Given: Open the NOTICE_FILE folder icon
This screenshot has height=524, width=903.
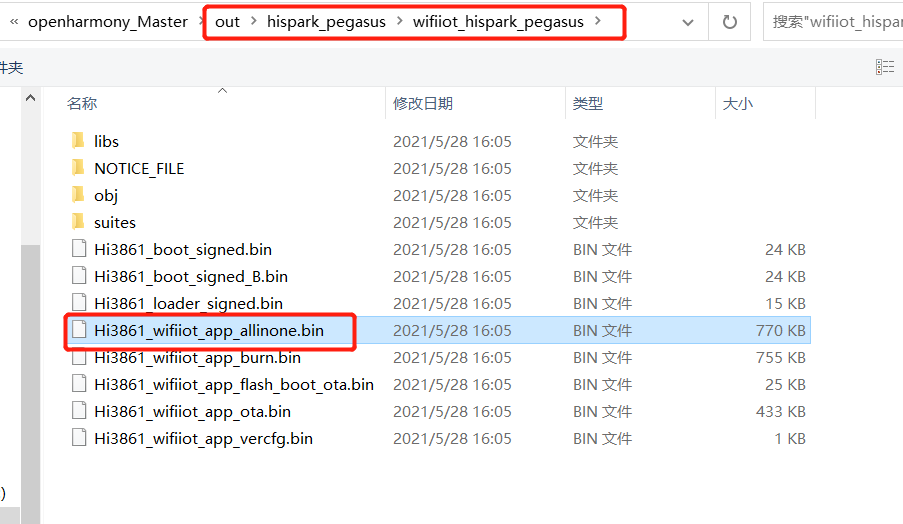Looking at the screenshot, I should pos(78,168).
